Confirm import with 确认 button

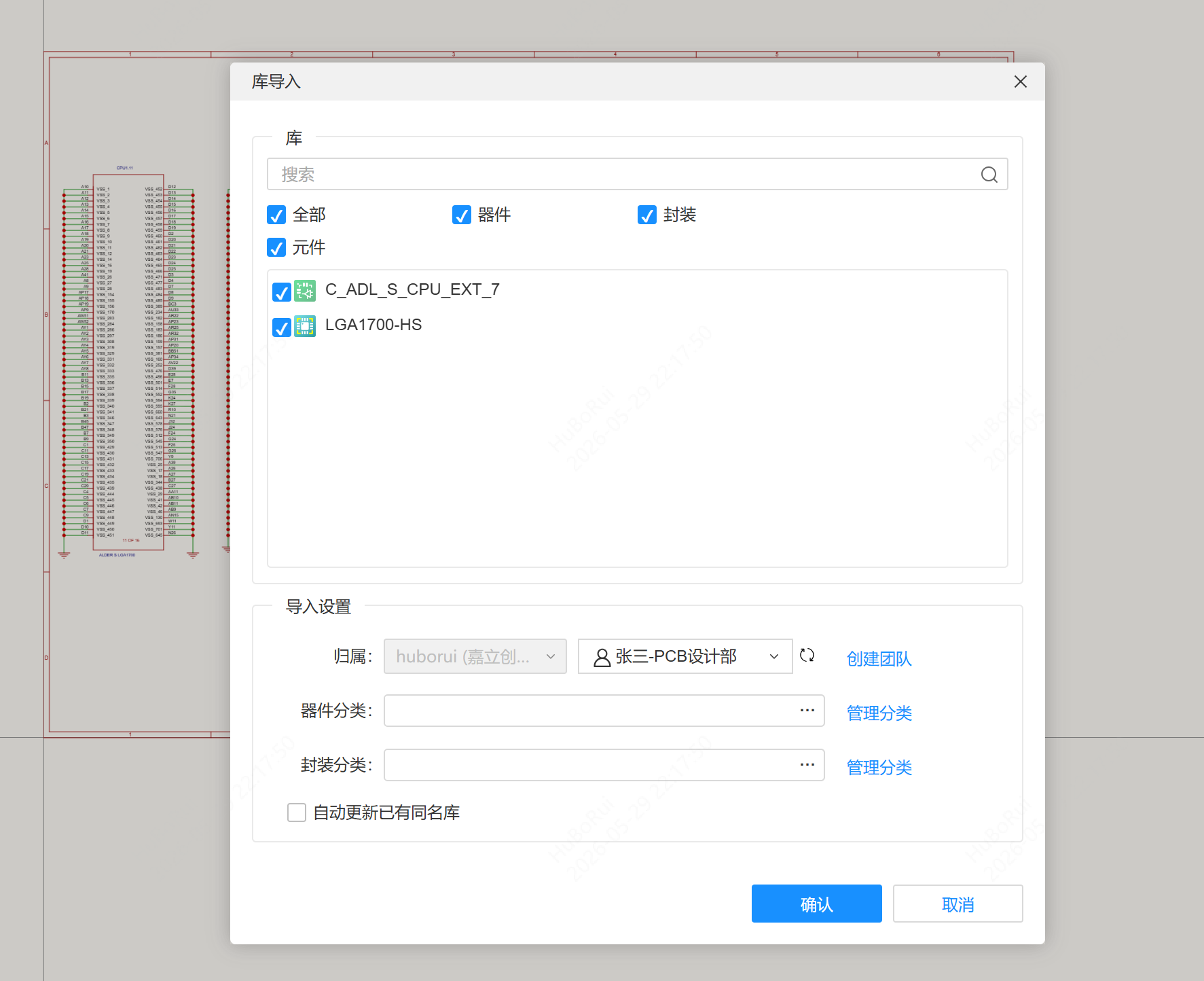coord(816,904)
